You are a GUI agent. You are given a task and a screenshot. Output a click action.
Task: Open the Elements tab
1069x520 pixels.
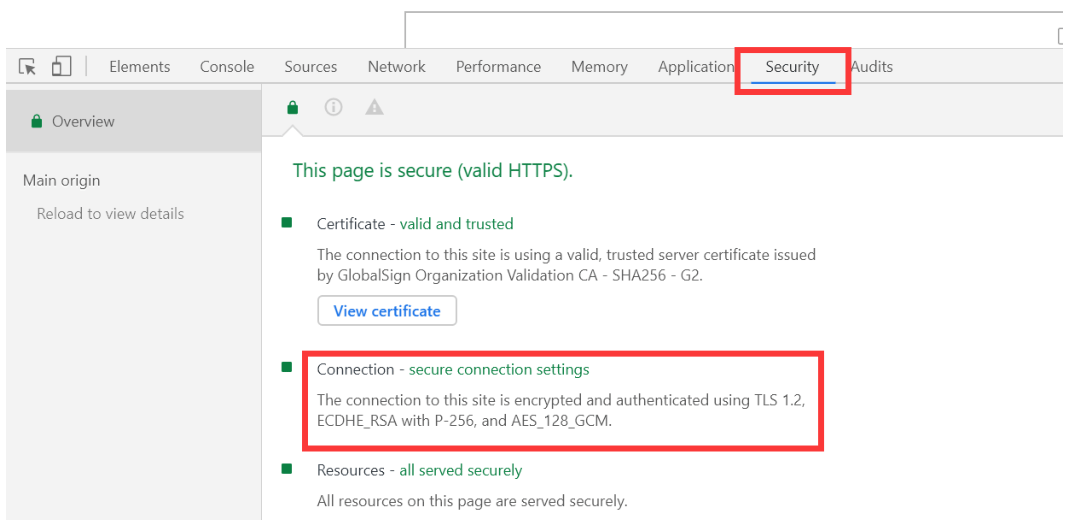pyautogui.click(x=140, y=67)
